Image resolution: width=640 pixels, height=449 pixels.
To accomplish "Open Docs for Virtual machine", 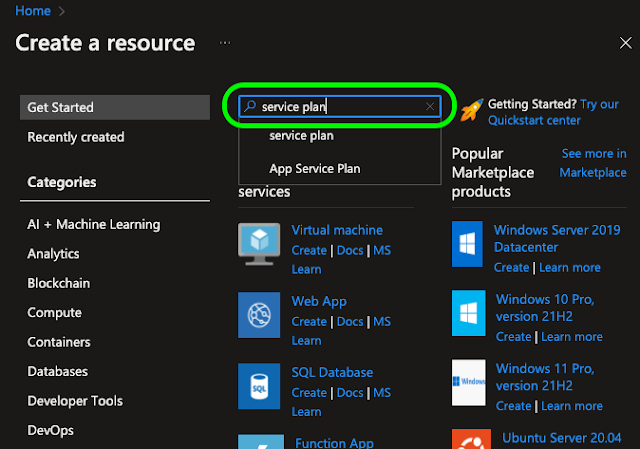I will (350, 250).
